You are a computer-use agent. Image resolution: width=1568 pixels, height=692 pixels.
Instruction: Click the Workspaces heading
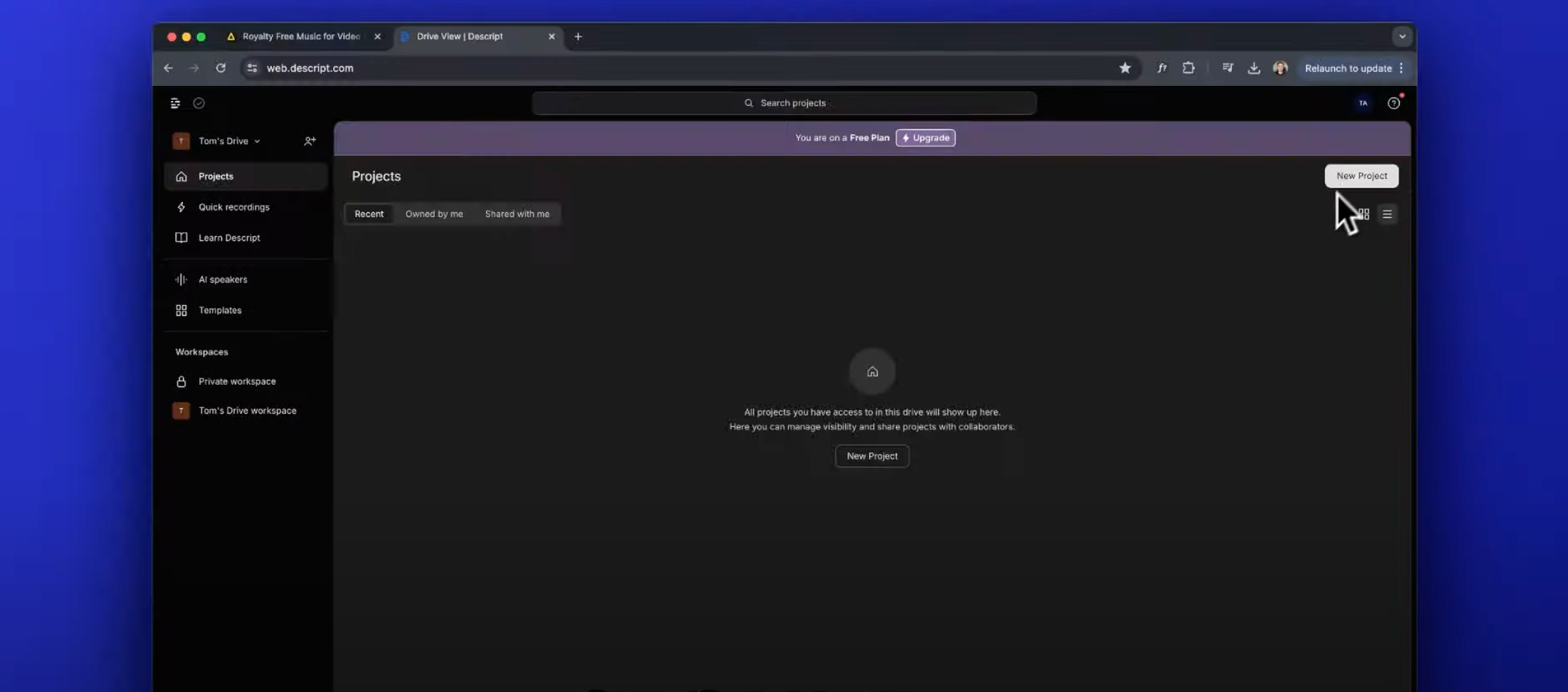[x=201, y=352]
